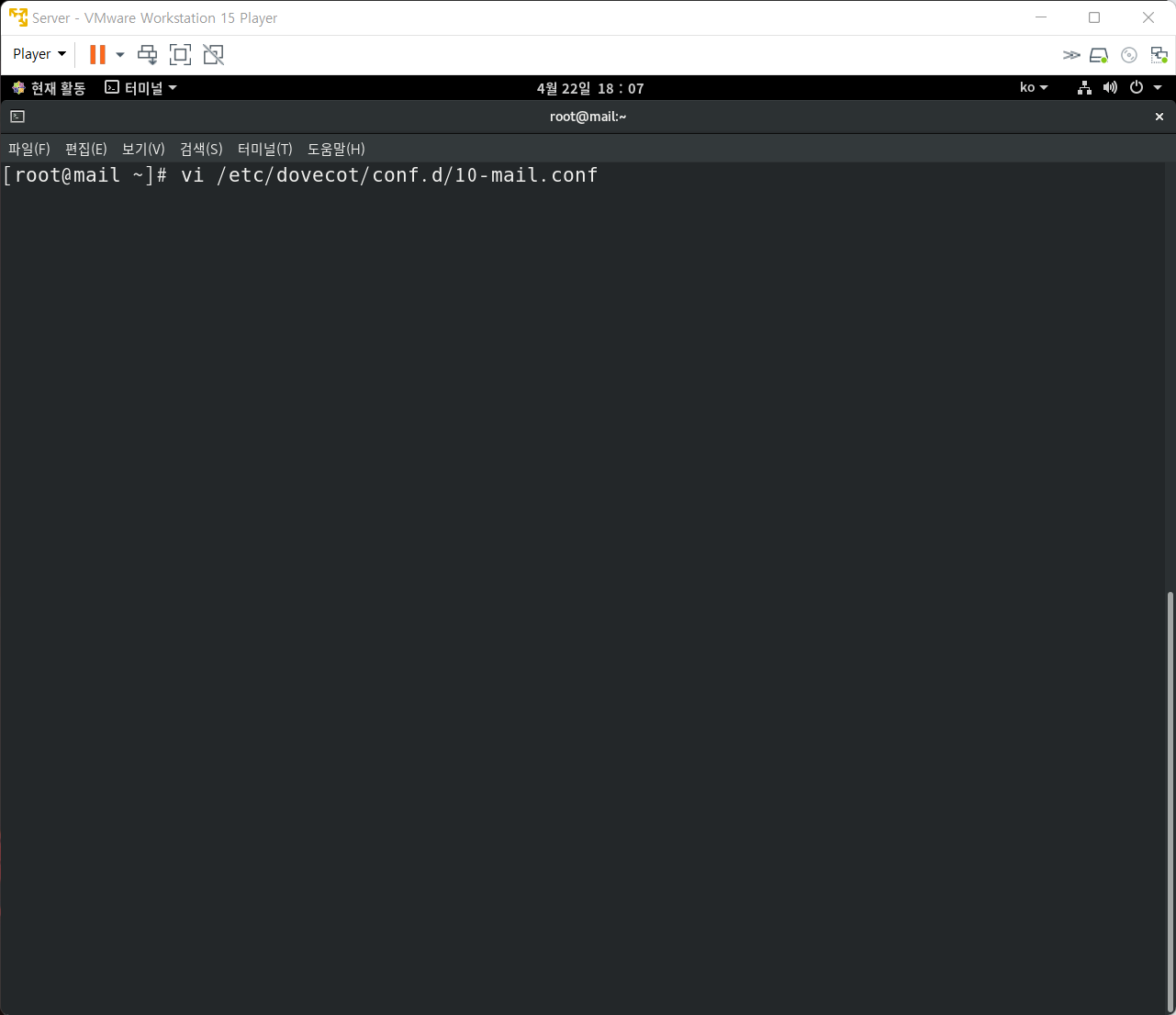
Task: Open the power options dropdown arrow beside pause
Action: (x=120, y=55)
